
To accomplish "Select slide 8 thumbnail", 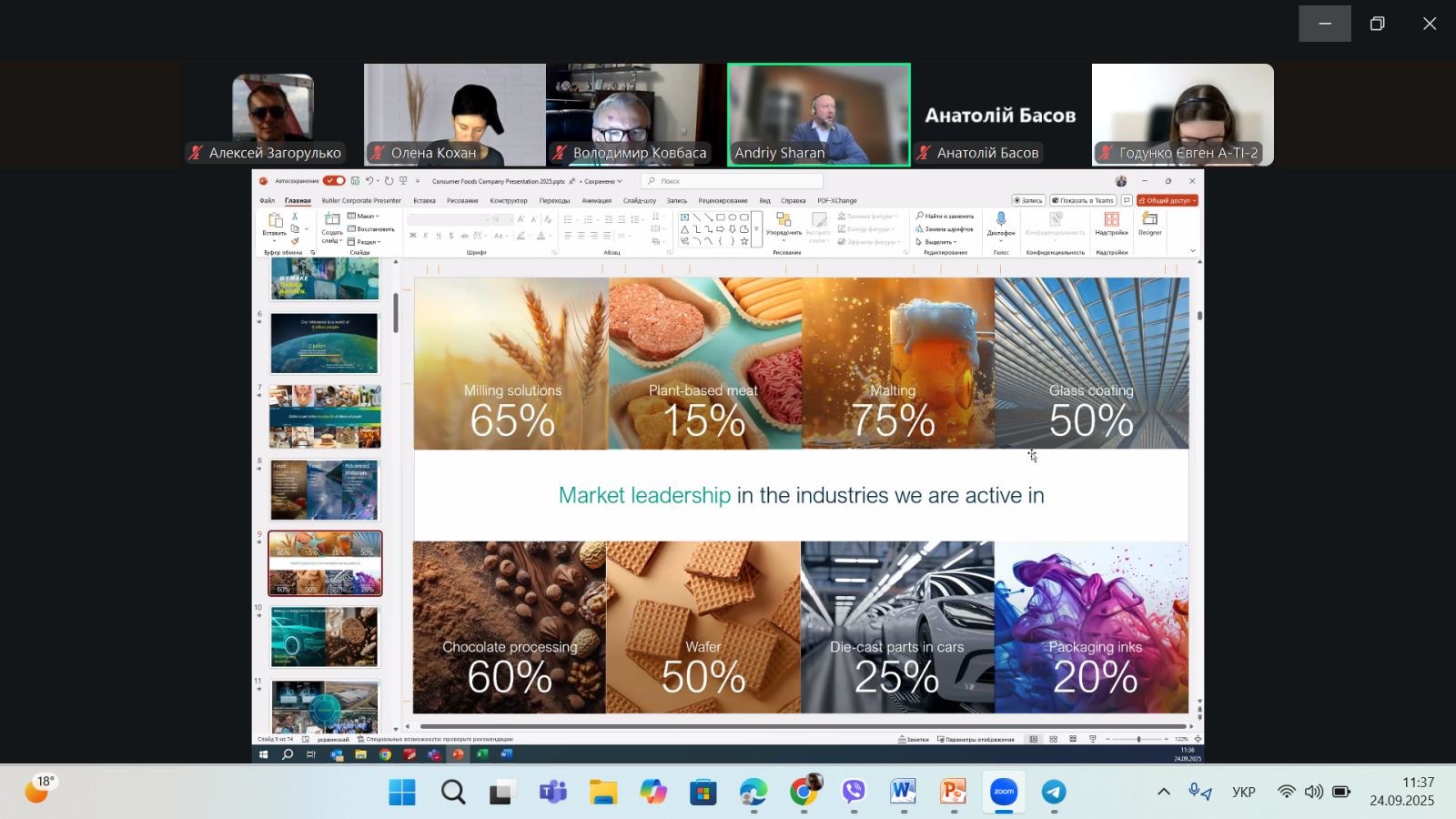I will tap(325, 490).
